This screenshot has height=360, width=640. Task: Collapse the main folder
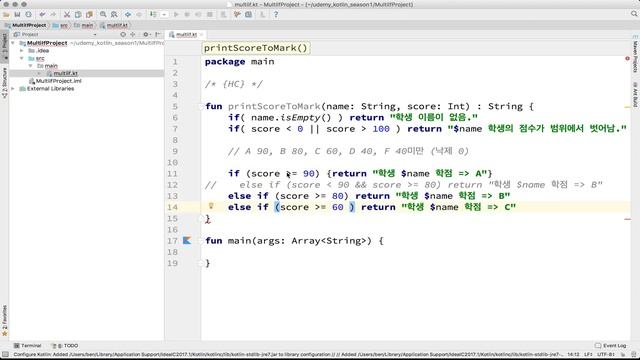(x=30, y=66)
